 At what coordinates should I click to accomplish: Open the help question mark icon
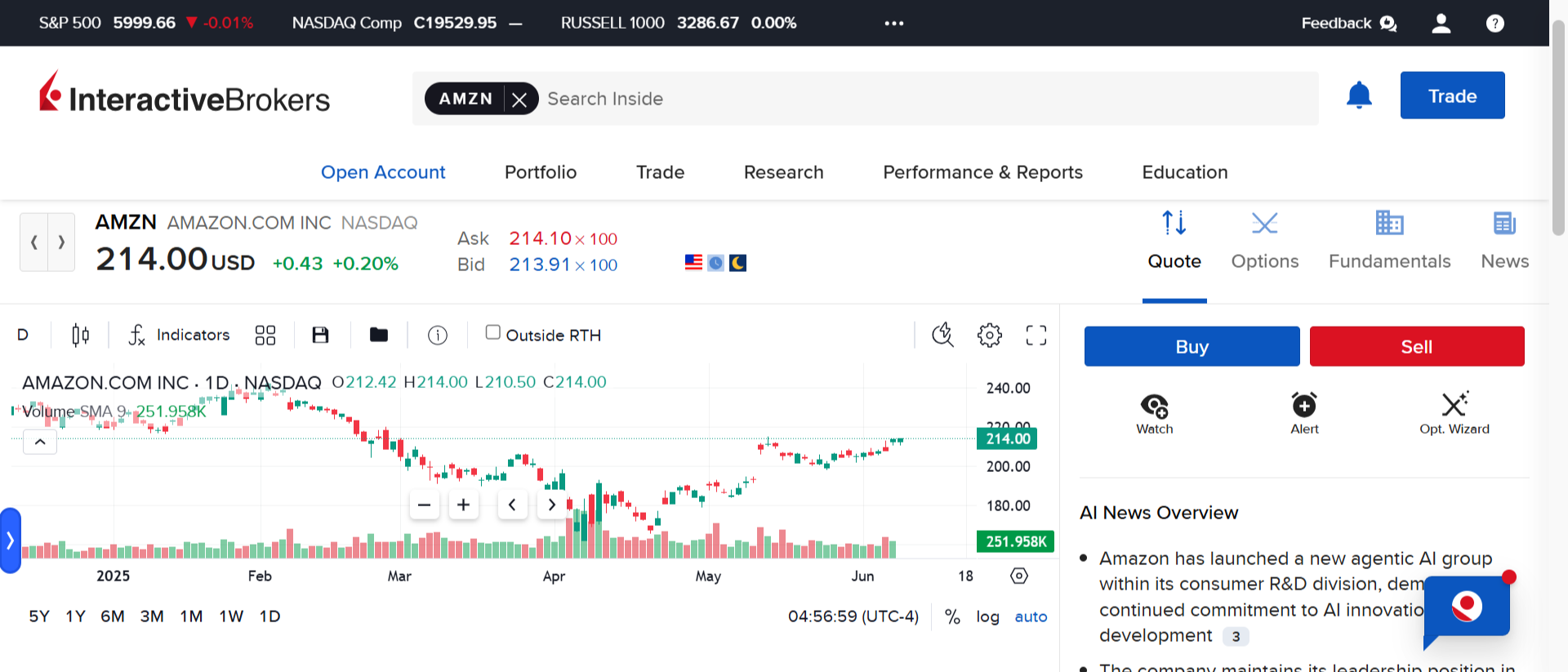click(1495, 24)
